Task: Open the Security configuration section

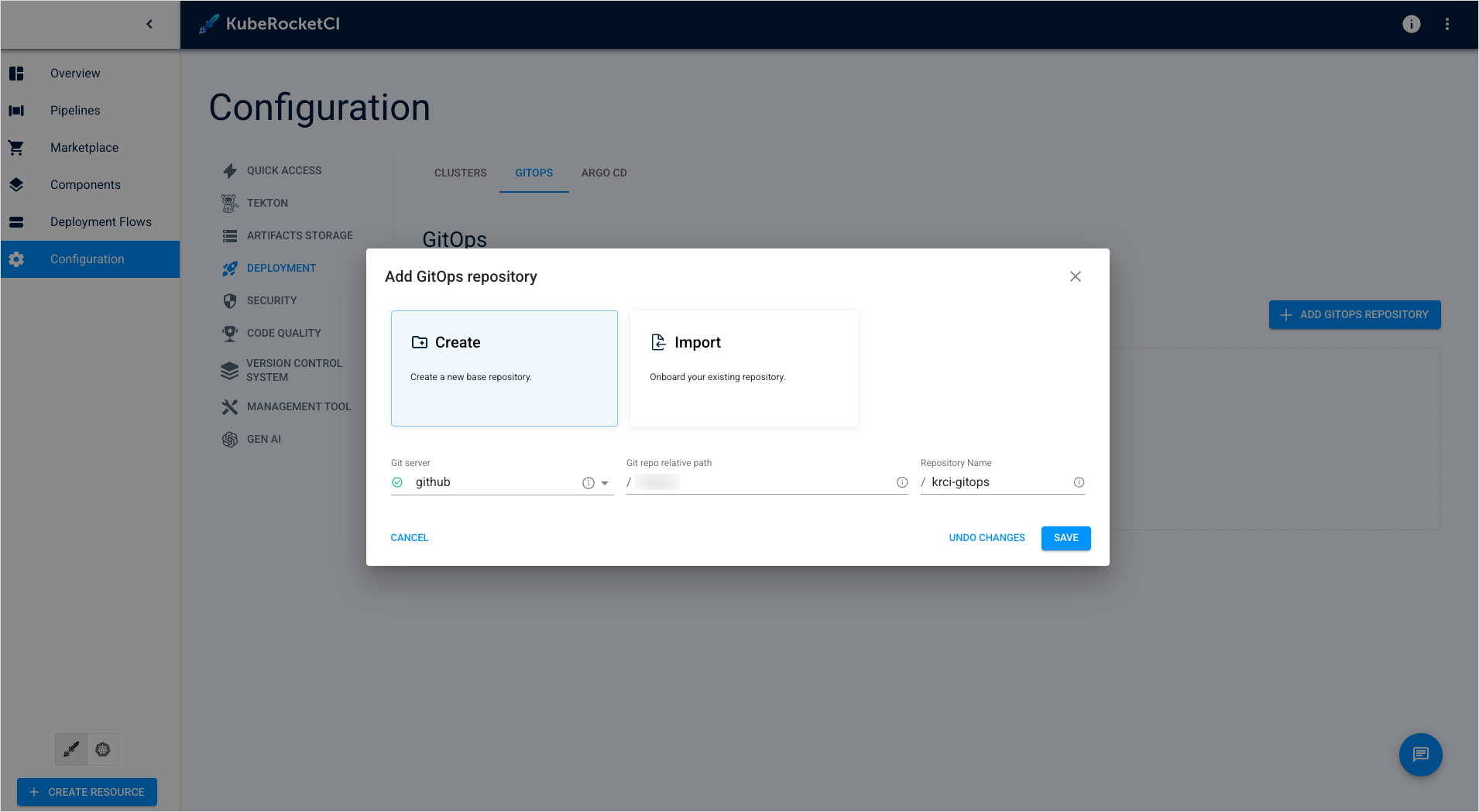Action: pyautogui.click(x=272, y=300)
